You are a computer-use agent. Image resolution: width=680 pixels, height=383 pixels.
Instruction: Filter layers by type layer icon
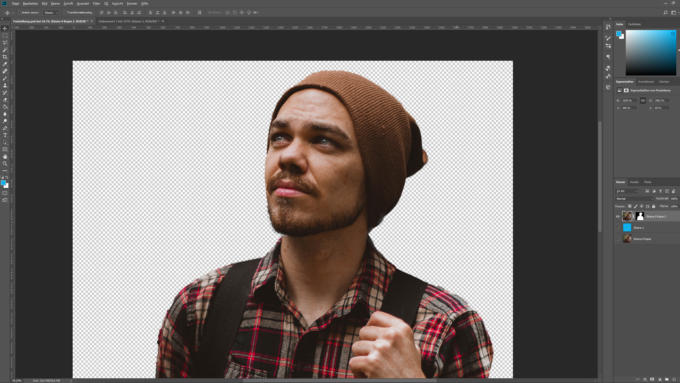pos(660,191)
